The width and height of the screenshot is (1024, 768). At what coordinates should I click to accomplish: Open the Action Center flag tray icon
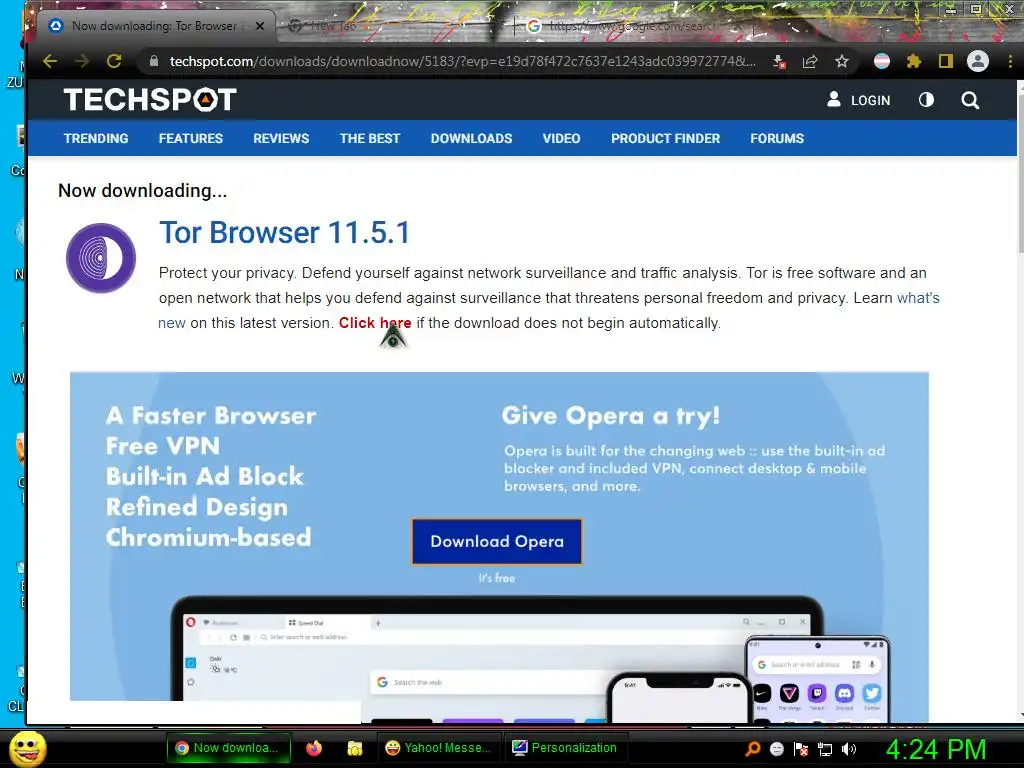pyautogui.click(x=801, y=749)
